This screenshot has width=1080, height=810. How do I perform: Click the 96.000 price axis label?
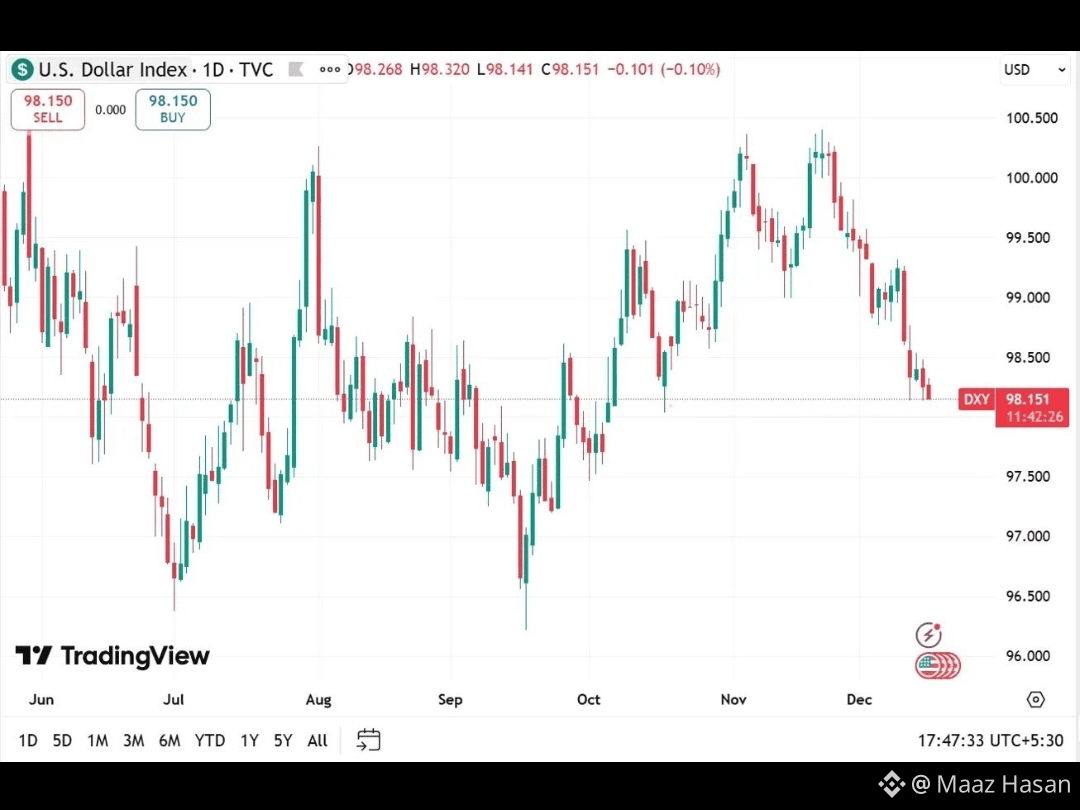coord(1028,656)
